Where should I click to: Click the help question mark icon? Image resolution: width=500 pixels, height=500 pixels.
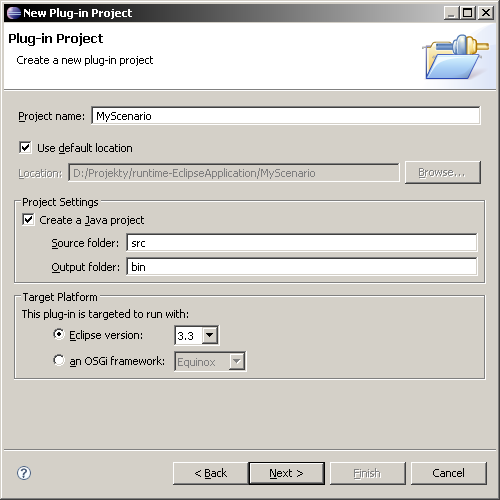click(x=24, y=473)
